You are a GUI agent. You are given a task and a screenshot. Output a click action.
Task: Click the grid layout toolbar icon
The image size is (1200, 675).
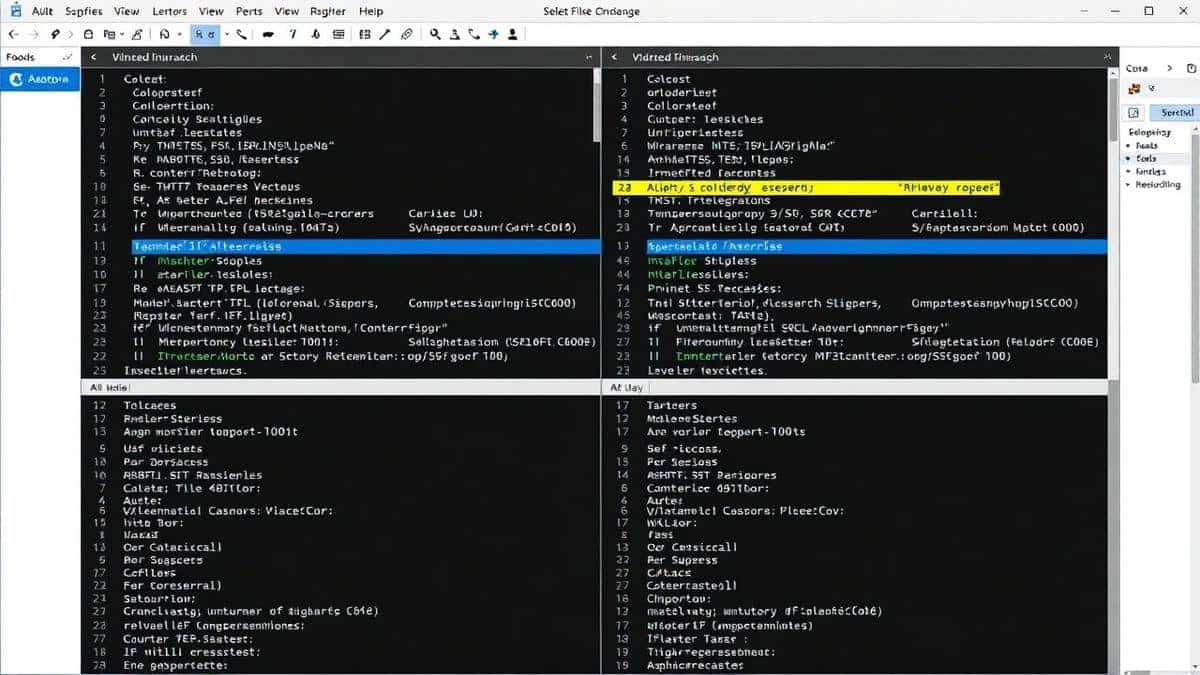pos(365,34)
